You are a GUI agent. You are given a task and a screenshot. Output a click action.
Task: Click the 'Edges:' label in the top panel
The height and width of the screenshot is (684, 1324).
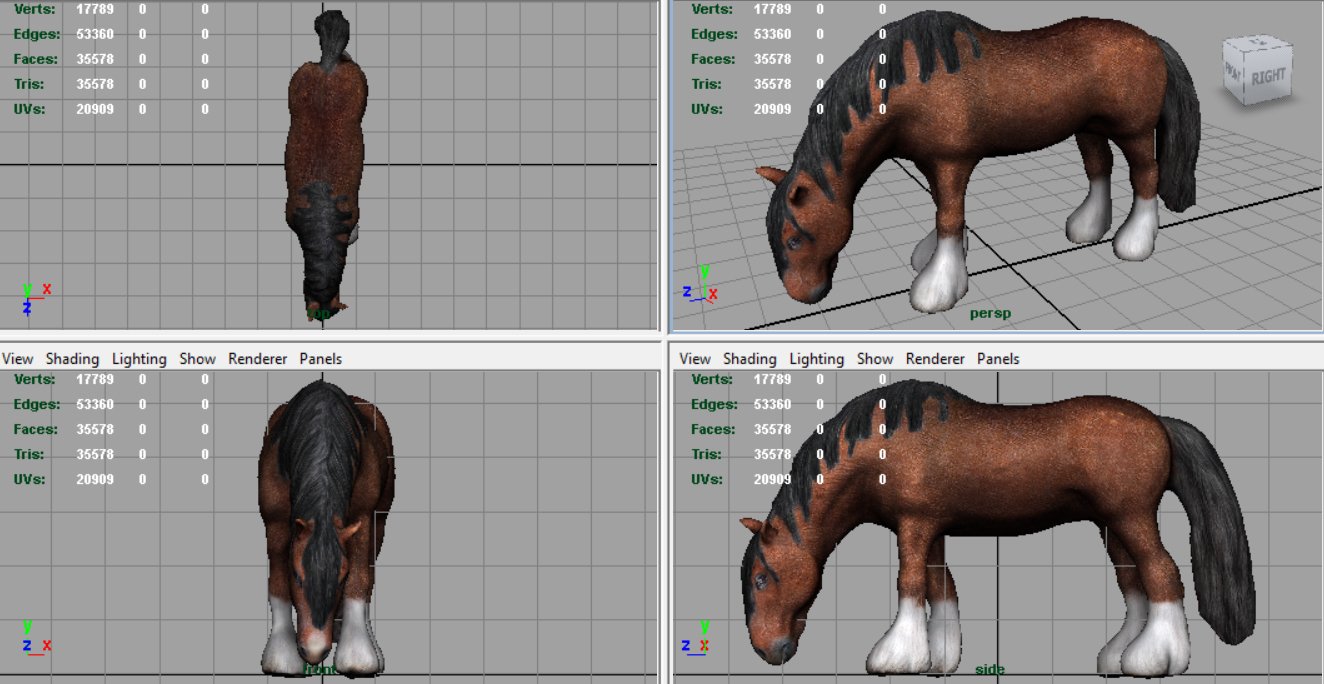(36, 34)
